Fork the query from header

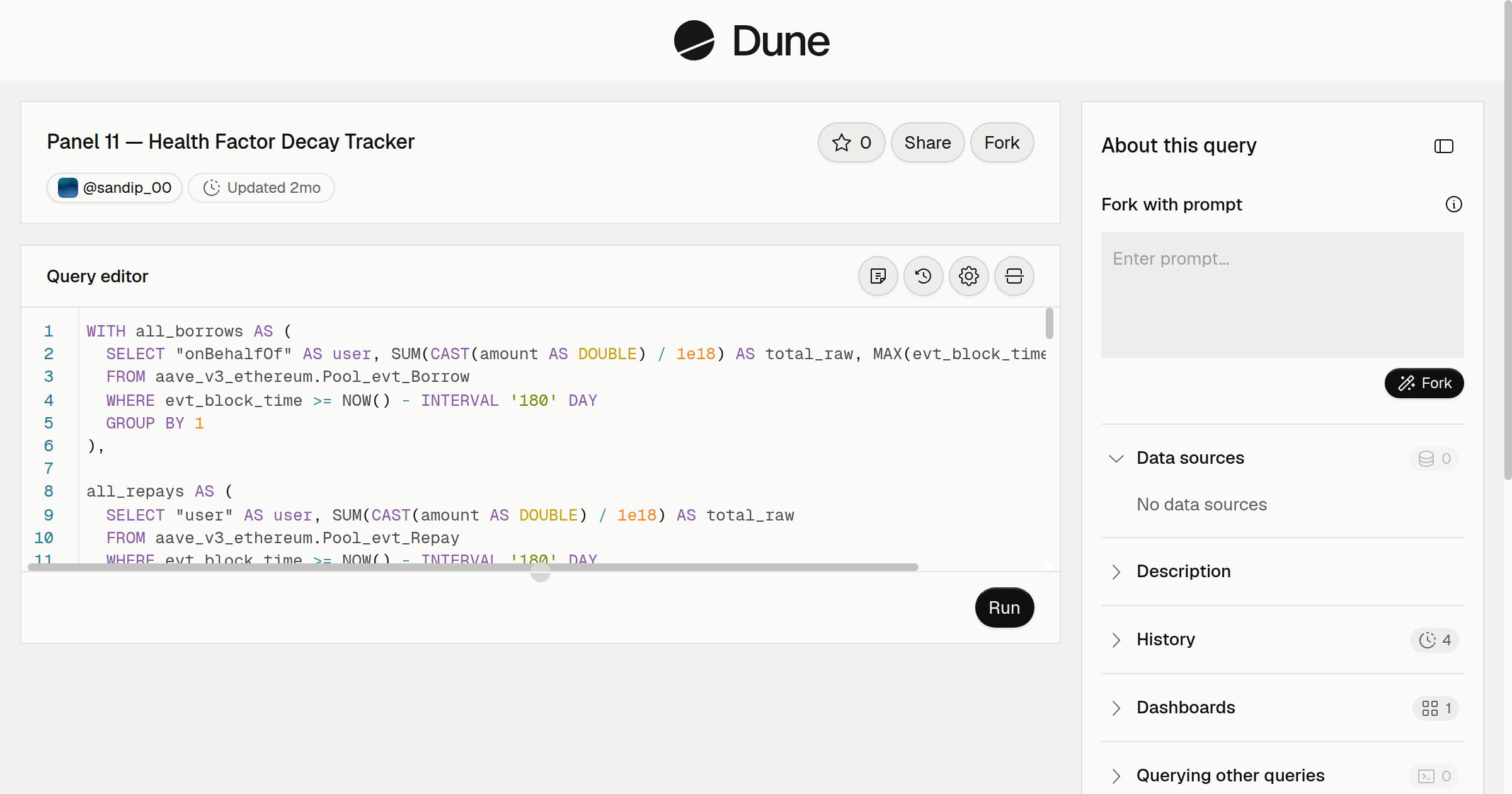(1002, 142)
